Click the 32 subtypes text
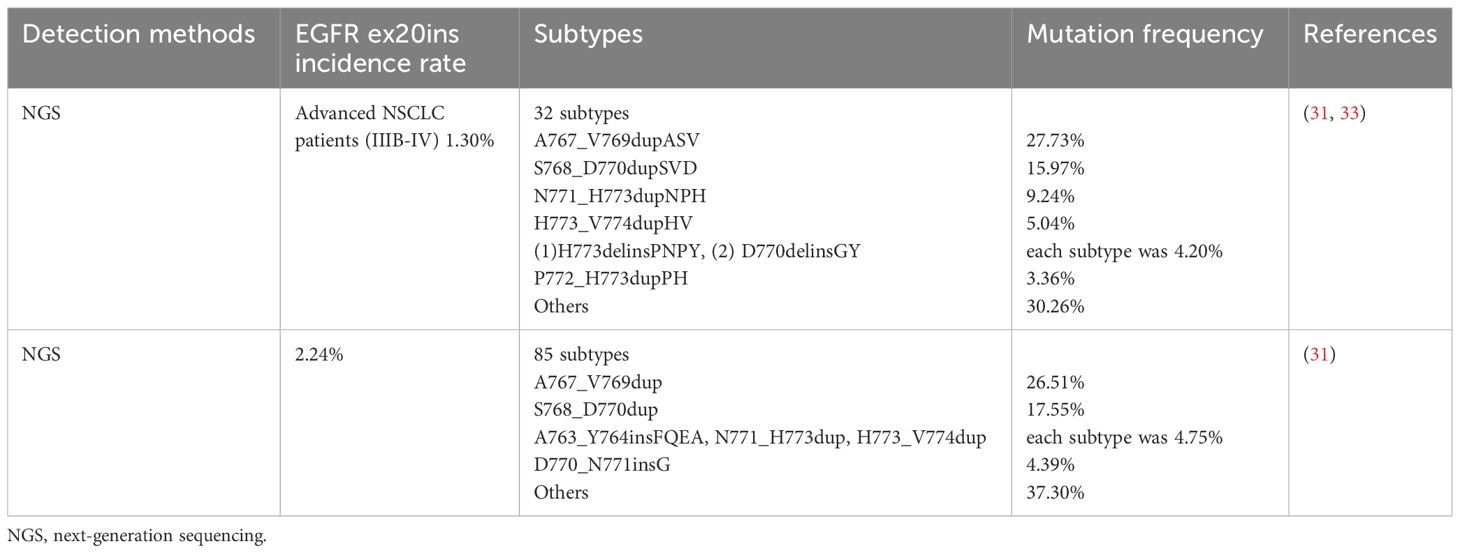Screen dimensions: 1460x553 click(x=580, y=115)
